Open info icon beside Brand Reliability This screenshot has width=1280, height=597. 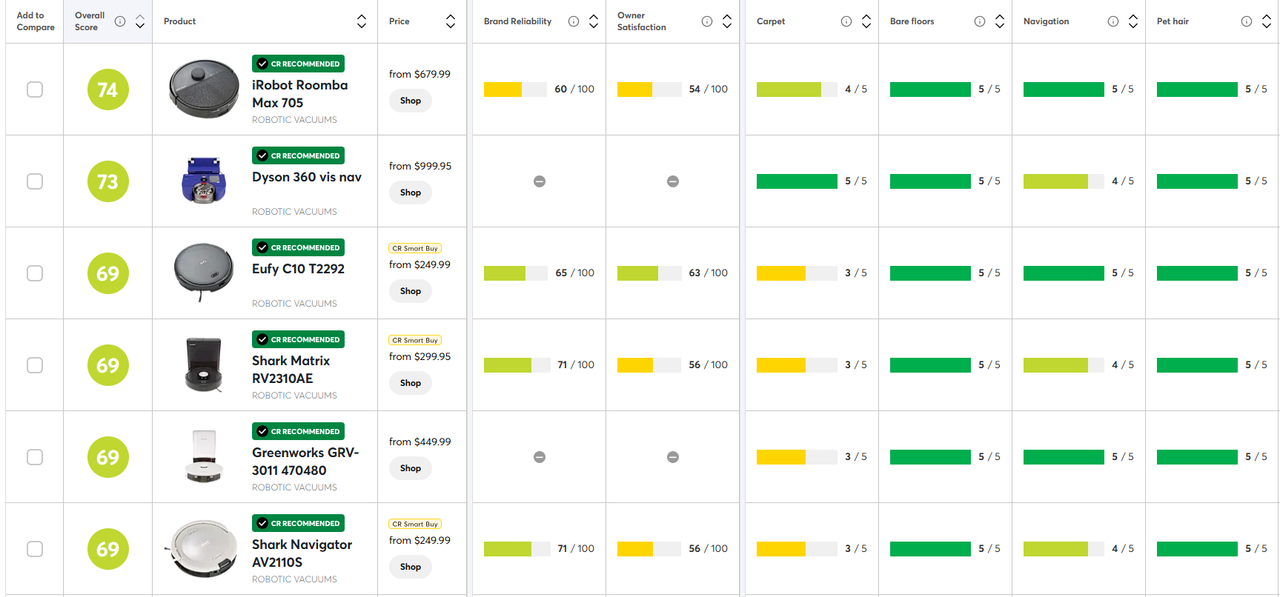[x=573, y=21]
